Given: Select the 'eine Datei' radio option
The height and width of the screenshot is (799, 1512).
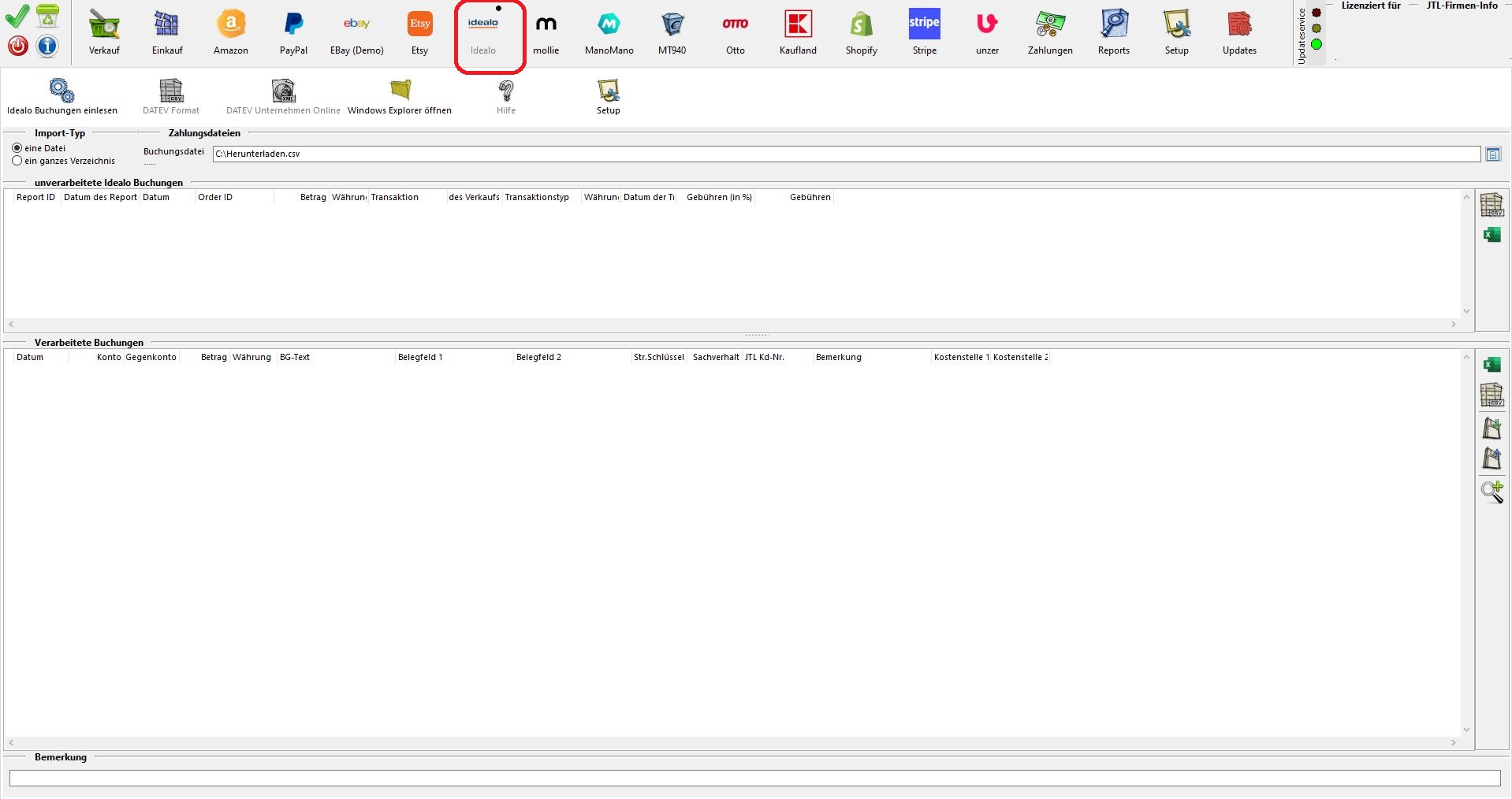Looking at the screenshot, I should tap(17, 148).
